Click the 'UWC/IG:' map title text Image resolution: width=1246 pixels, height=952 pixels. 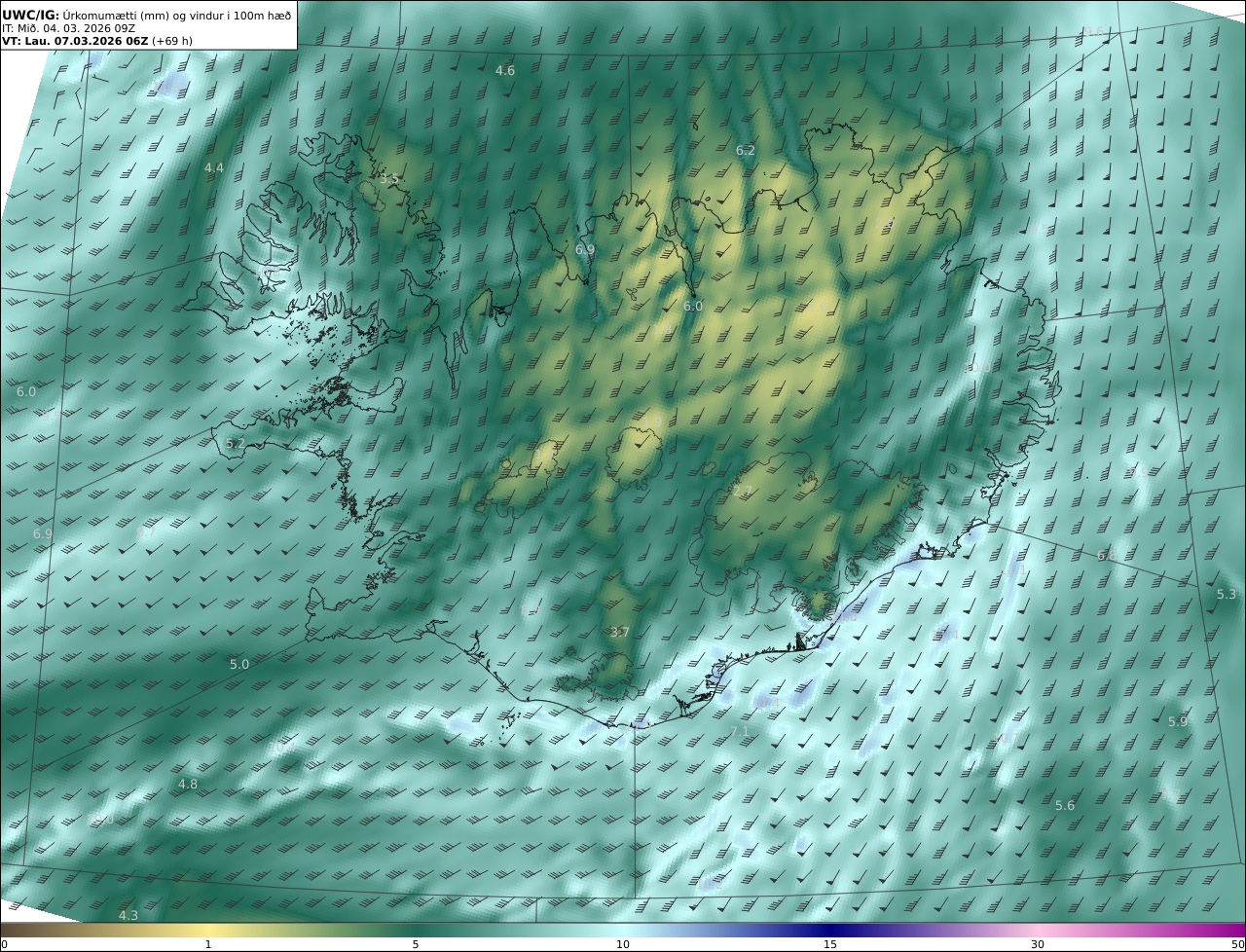(x=31, y=15)
